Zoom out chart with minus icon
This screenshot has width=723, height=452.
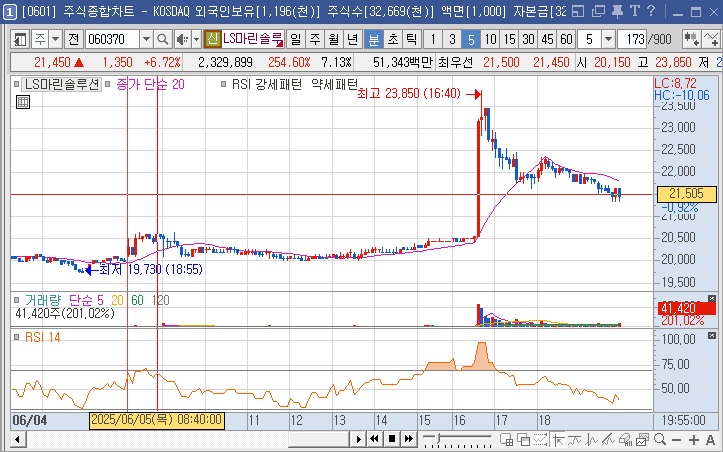pyautogui.click(x=676, y=439)
